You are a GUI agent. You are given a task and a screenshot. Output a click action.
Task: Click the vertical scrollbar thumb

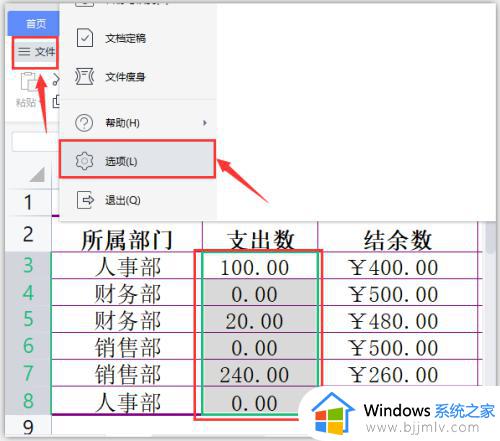490,237
